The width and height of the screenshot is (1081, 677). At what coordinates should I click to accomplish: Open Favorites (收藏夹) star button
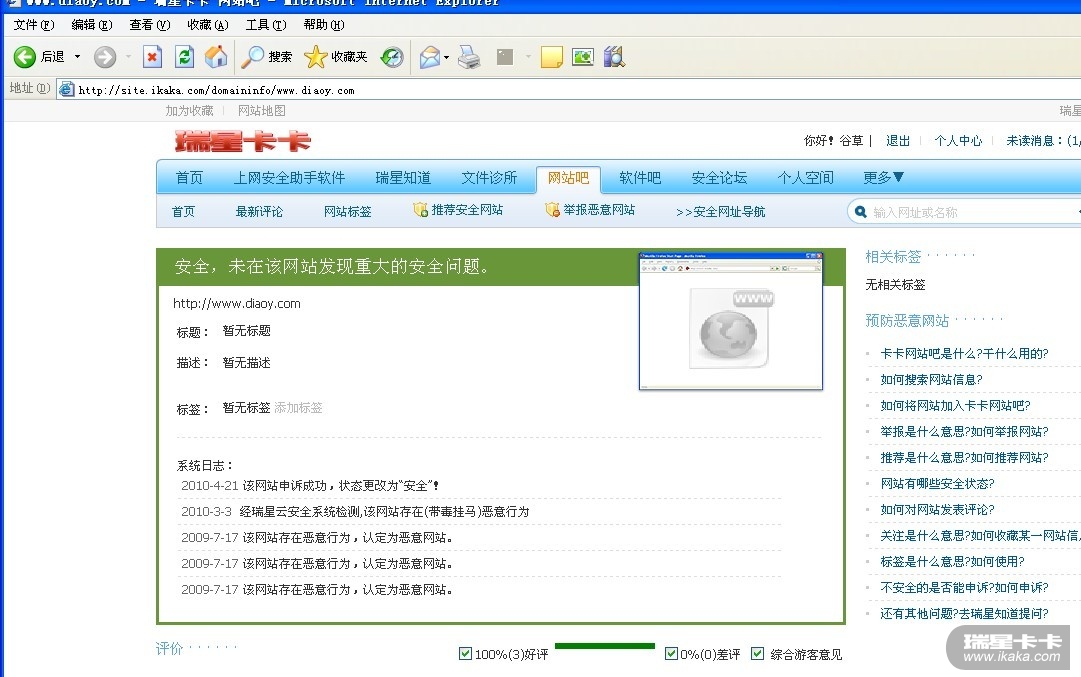coord(336,57)
